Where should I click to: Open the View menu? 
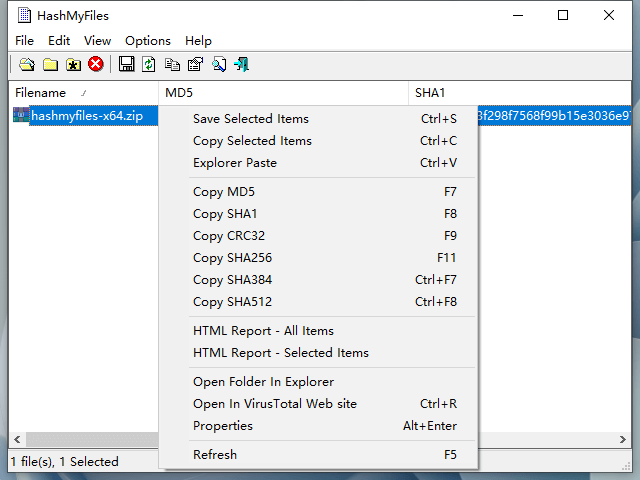98,41
